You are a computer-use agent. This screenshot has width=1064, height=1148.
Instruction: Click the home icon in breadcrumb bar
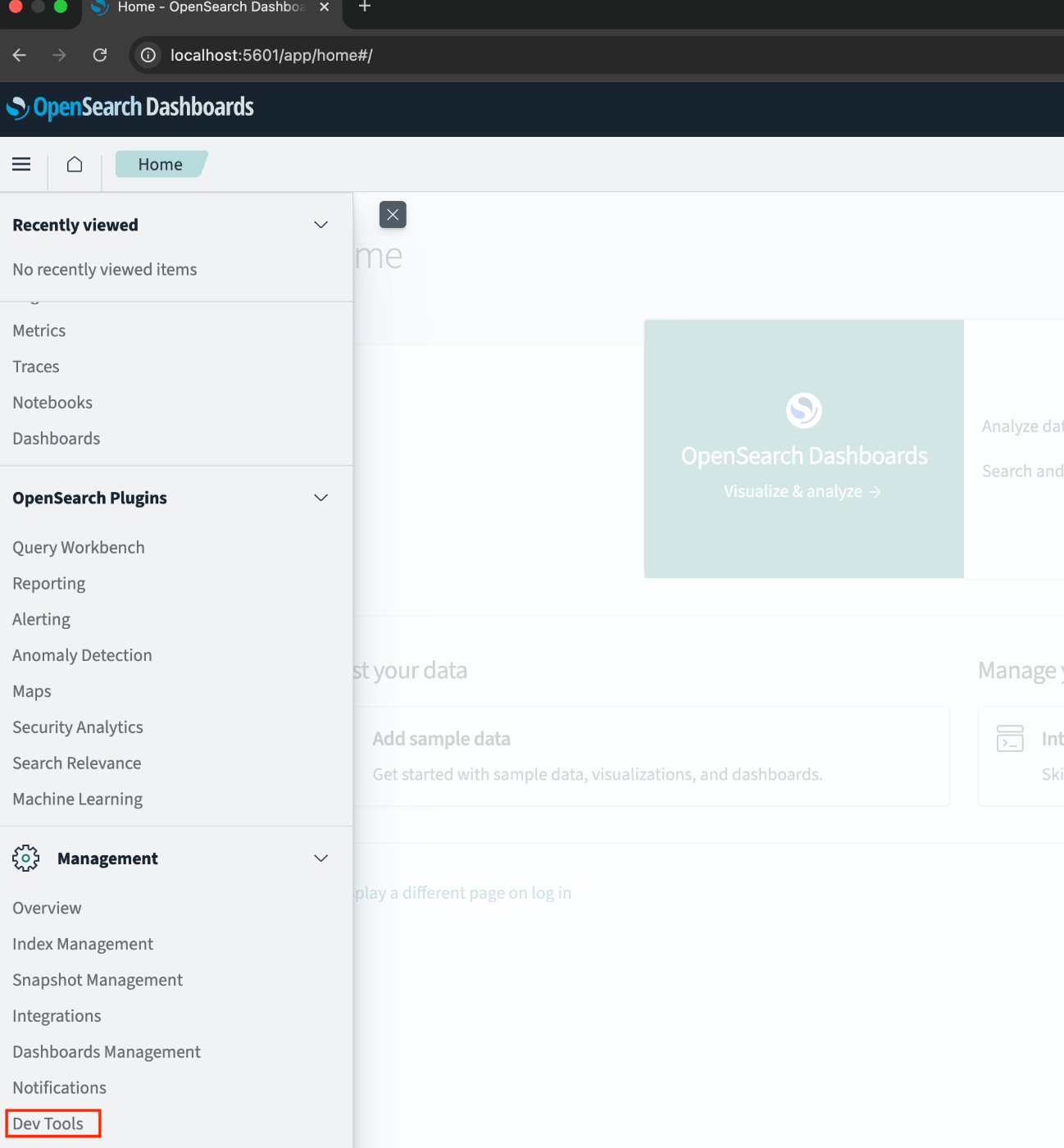(x=75, y=164)
